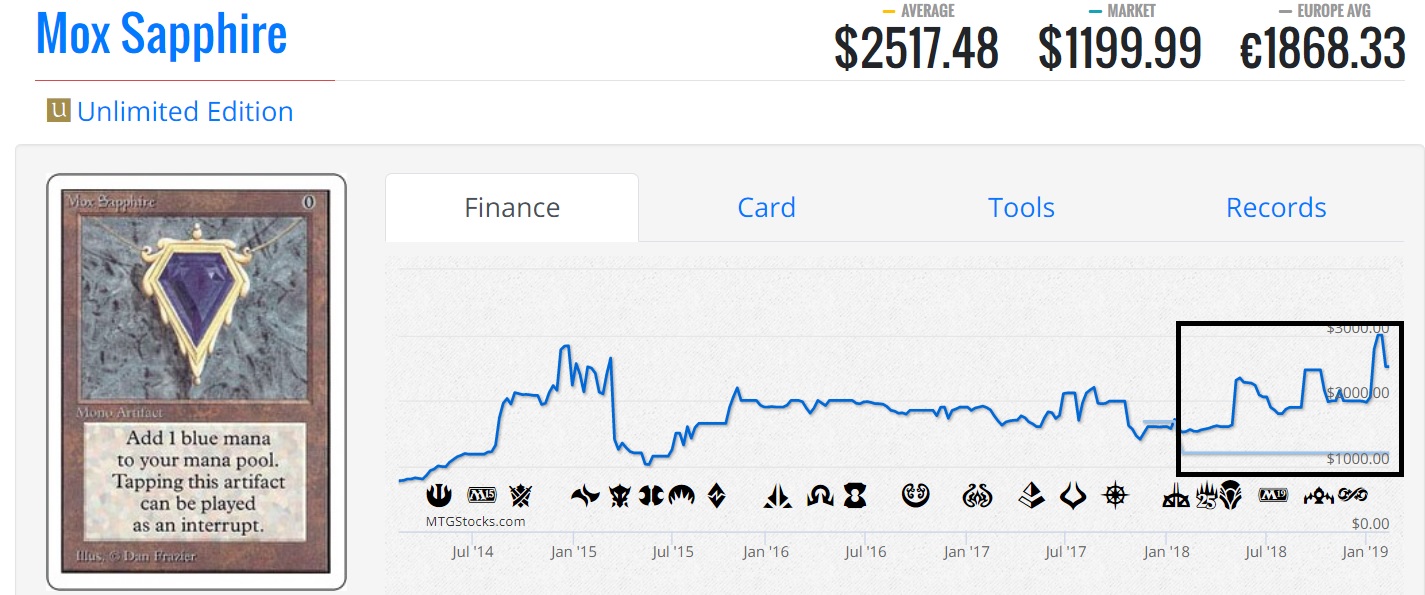Open the Unlimited Edition set link
The height and width of the screenshot is (595, 1425).
tap(185, 111)
